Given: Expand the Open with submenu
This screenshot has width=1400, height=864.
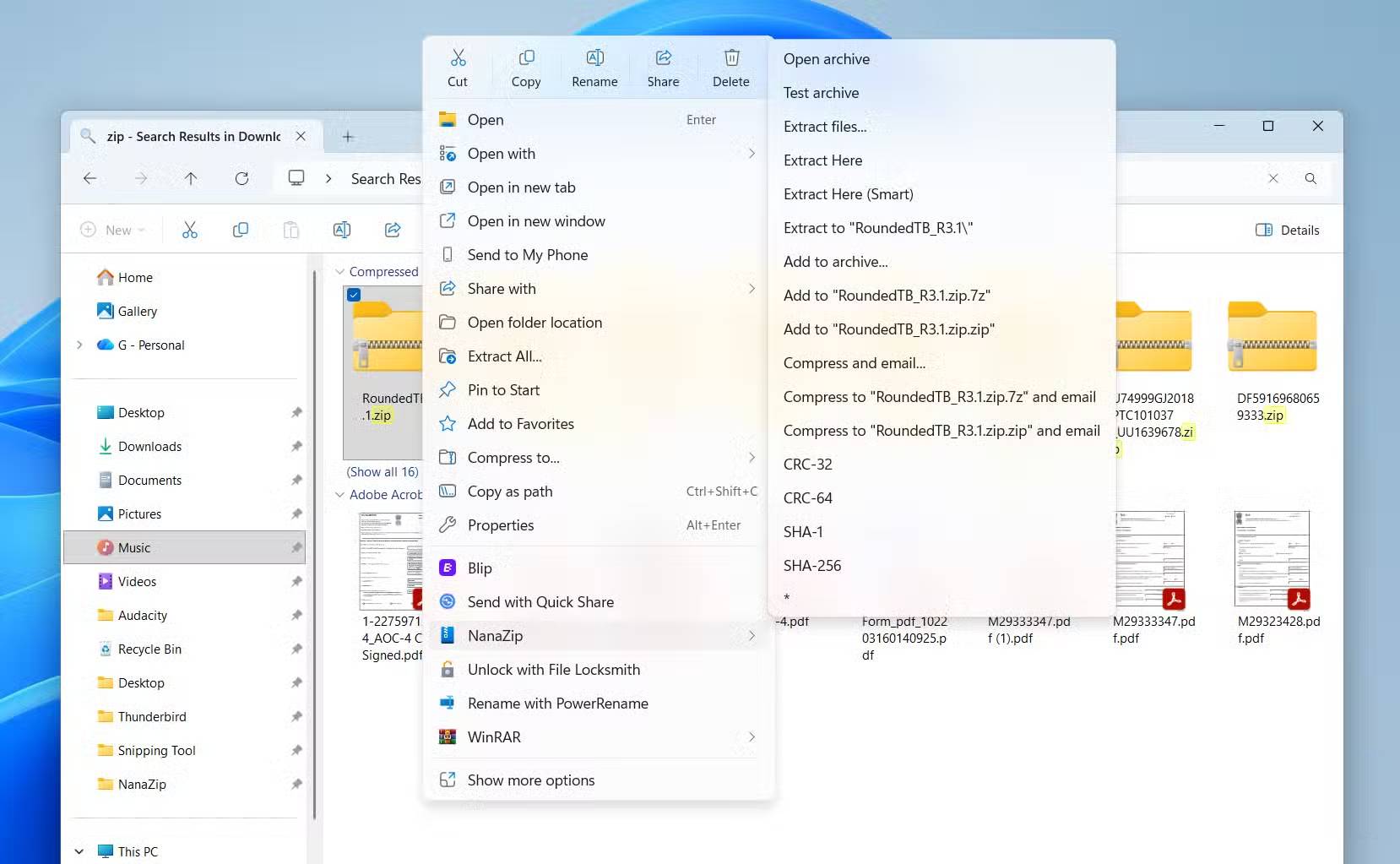Looking at the screenshot, I should tap(750, 153).
